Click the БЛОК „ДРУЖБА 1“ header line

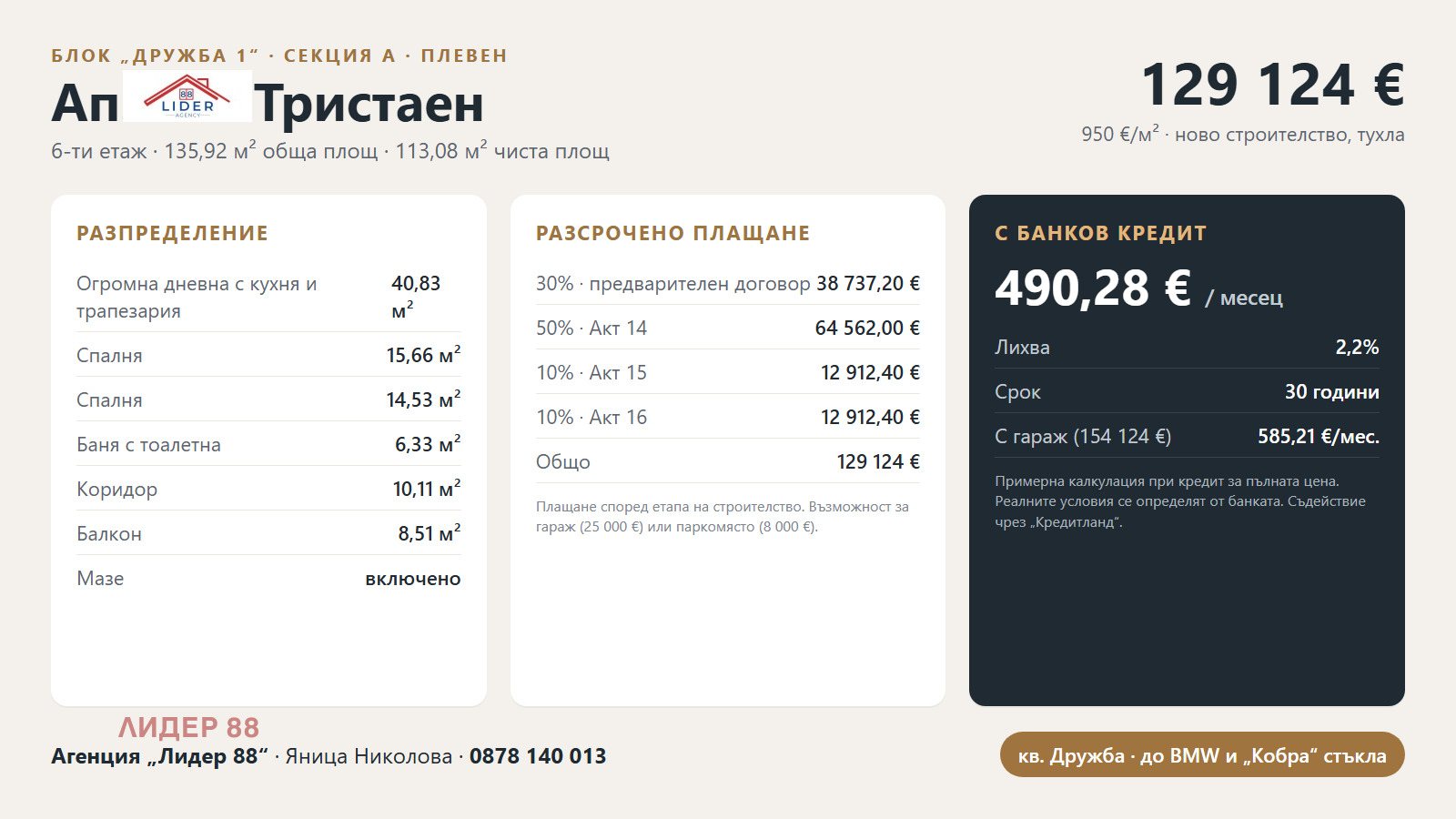tap(279, 56)
